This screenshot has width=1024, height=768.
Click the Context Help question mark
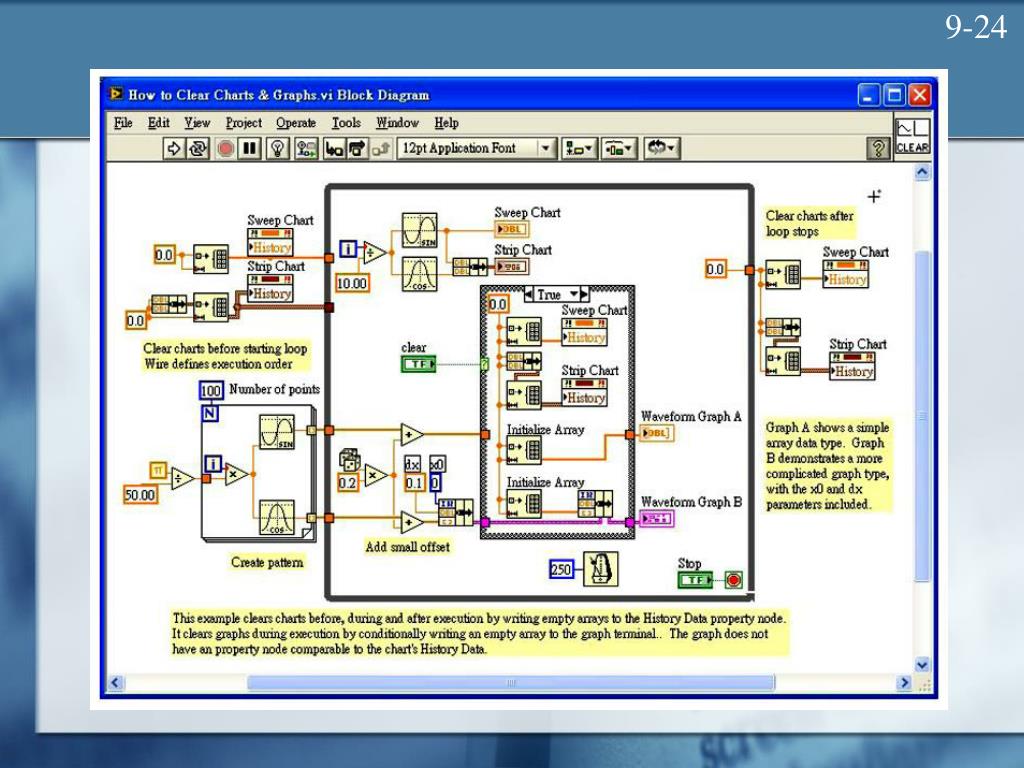click(x=879, y=149)
